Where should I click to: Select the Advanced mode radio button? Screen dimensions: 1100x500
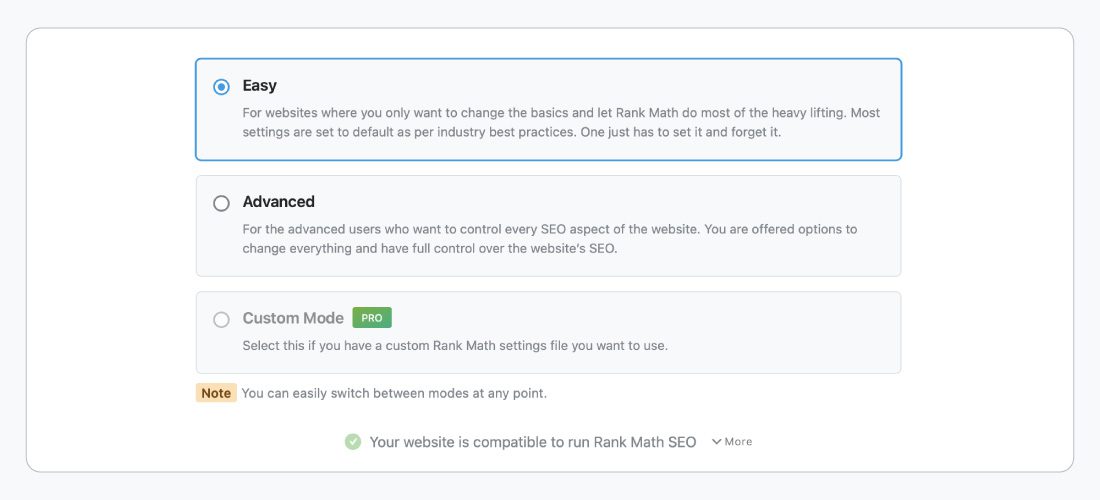click(x=221, y=203)
